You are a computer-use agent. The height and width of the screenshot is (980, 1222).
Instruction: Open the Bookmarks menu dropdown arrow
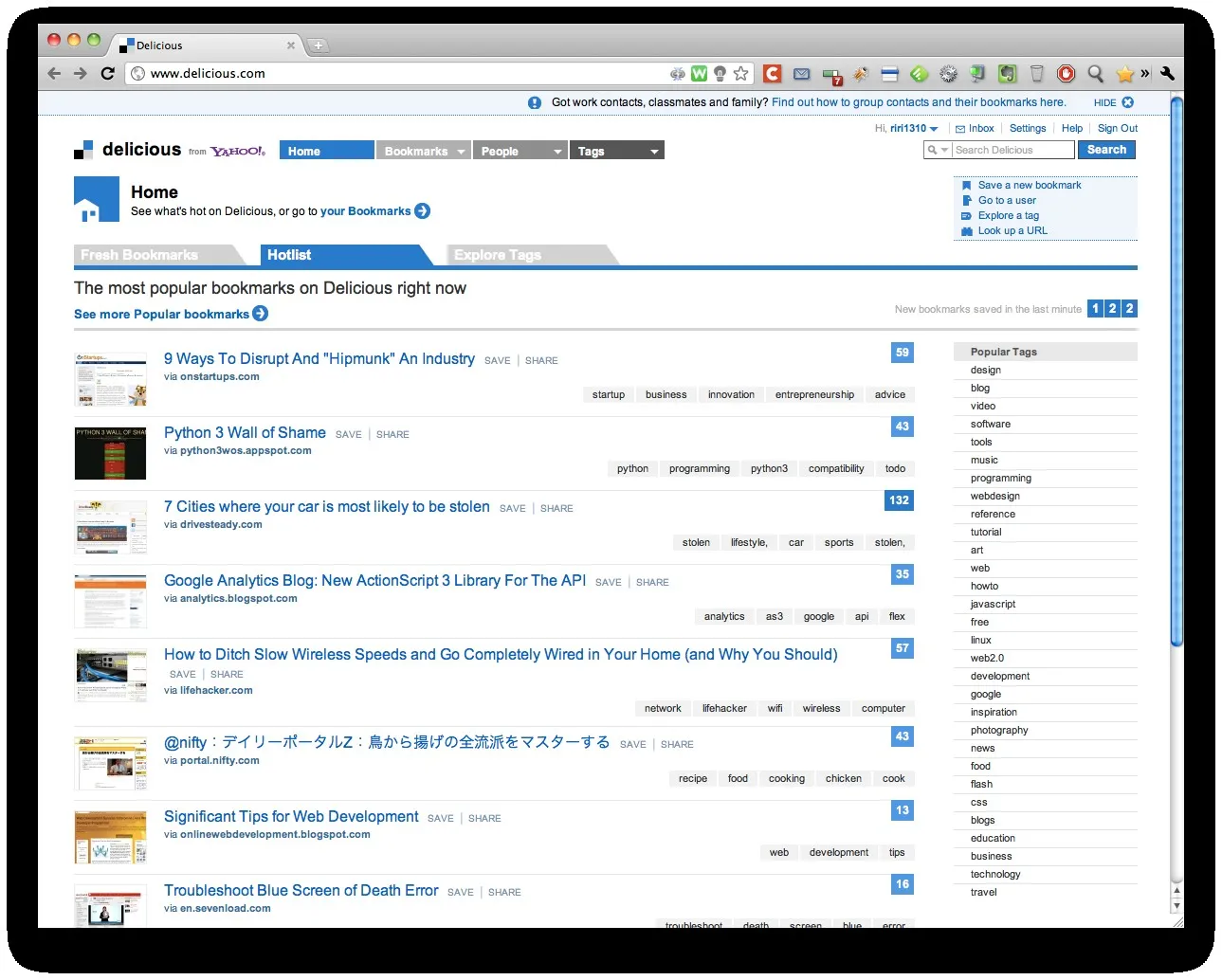[461, 152]
